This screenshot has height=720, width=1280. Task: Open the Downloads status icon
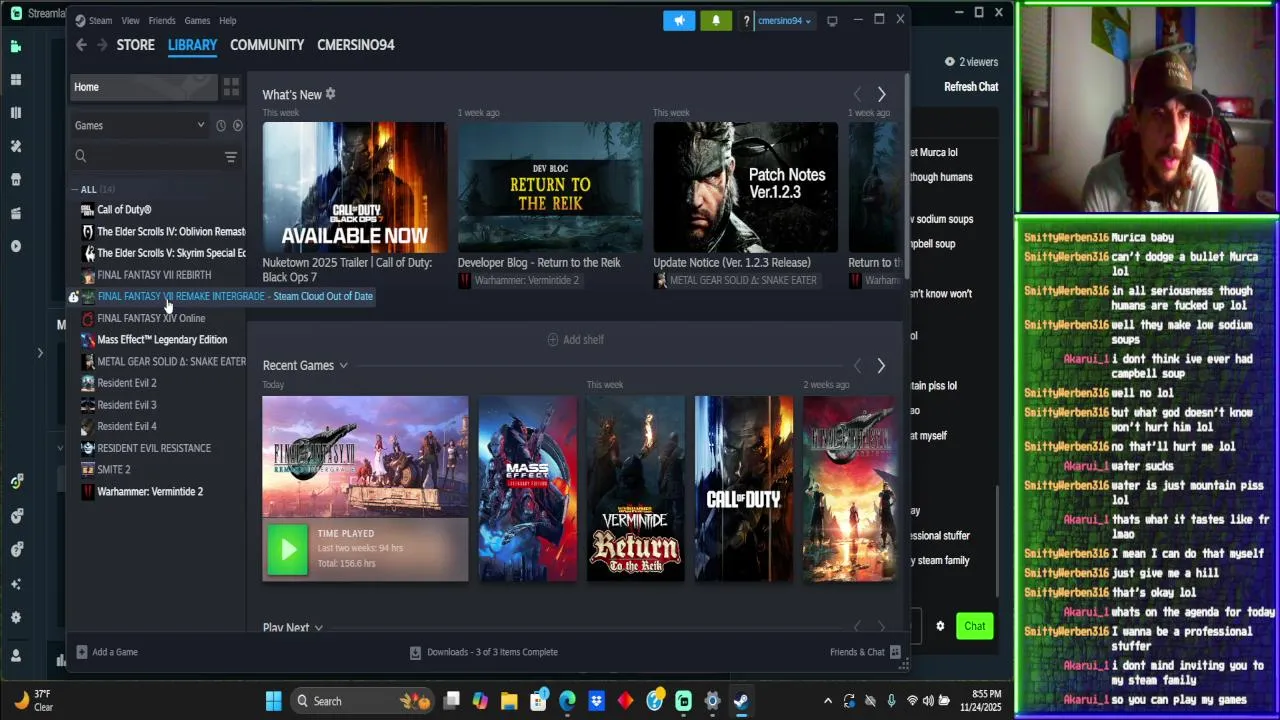[x=415, y=652]
